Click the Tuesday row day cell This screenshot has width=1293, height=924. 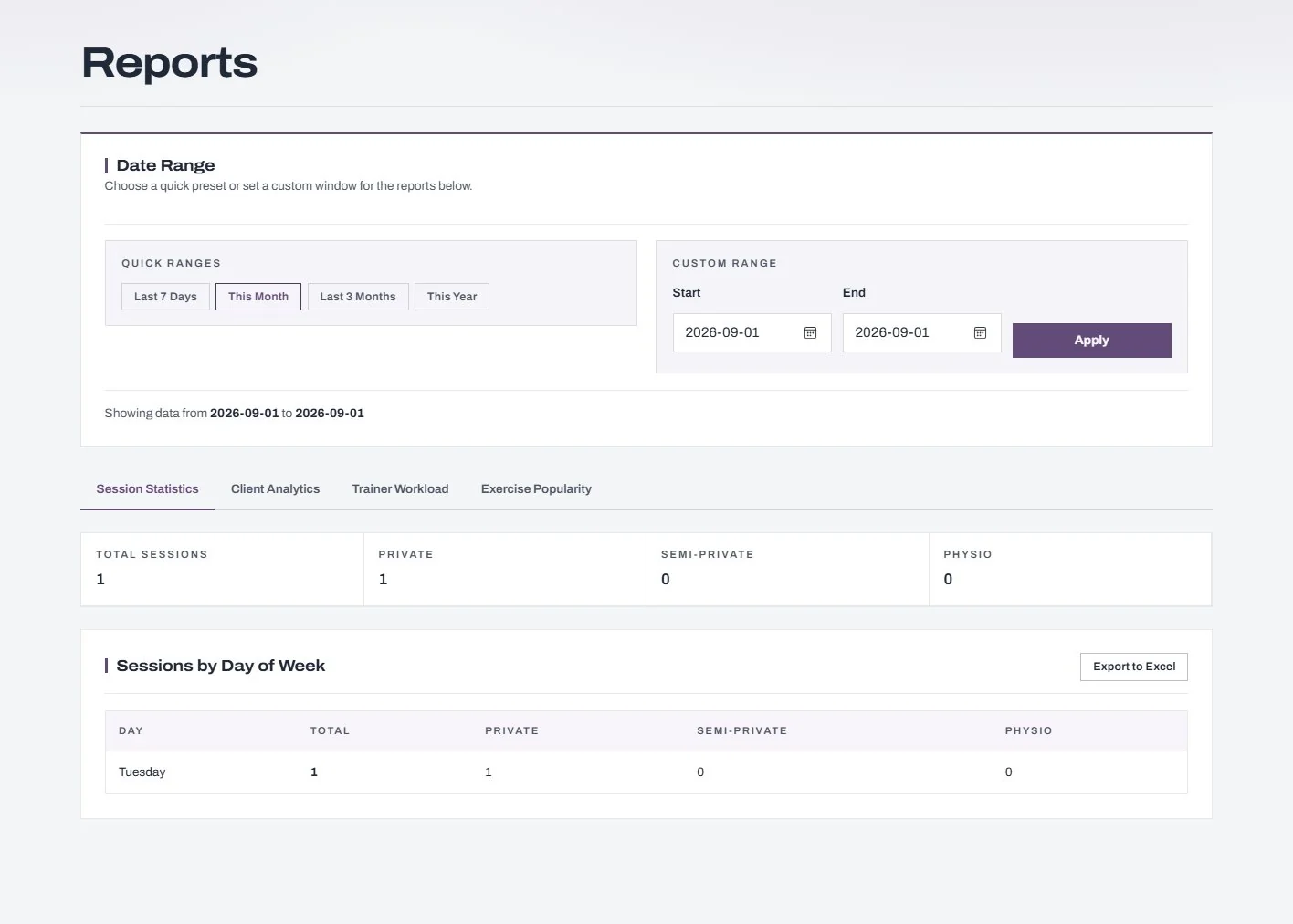point(142,772)
